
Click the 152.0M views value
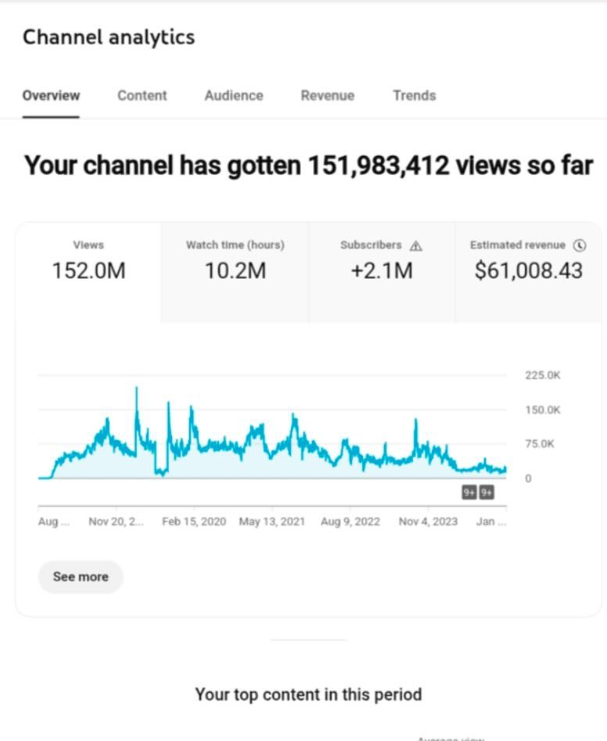(x=88, y=271)
